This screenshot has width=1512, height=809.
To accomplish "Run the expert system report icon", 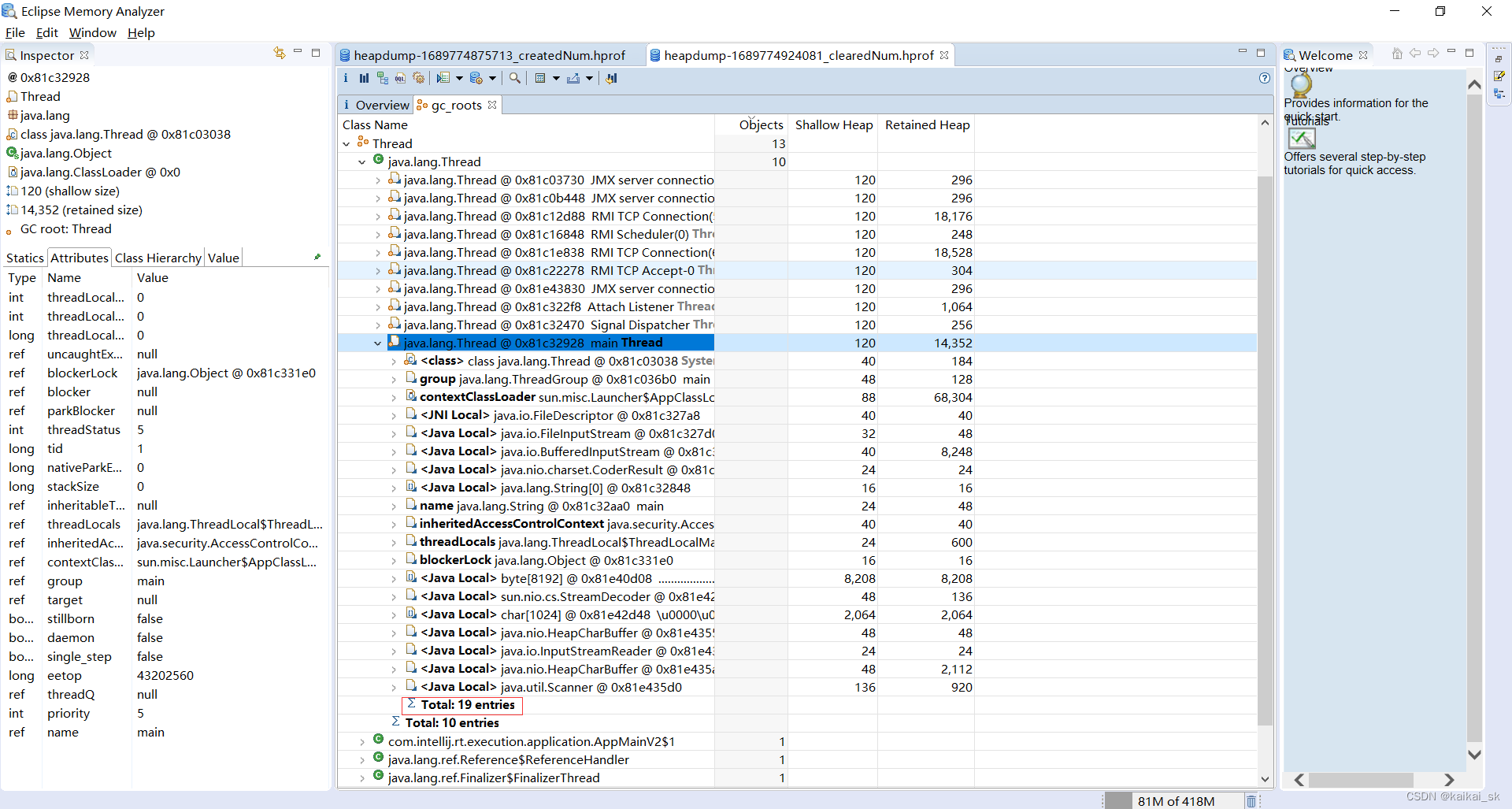I will pos(443,78).
